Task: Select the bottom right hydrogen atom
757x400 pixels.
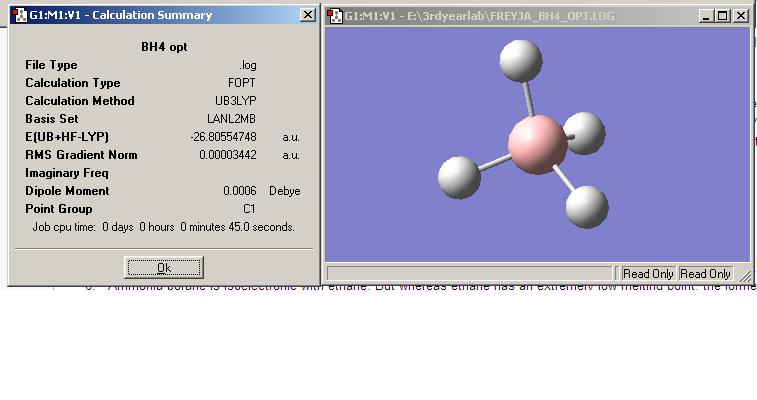Action: [x=587, y=207]
